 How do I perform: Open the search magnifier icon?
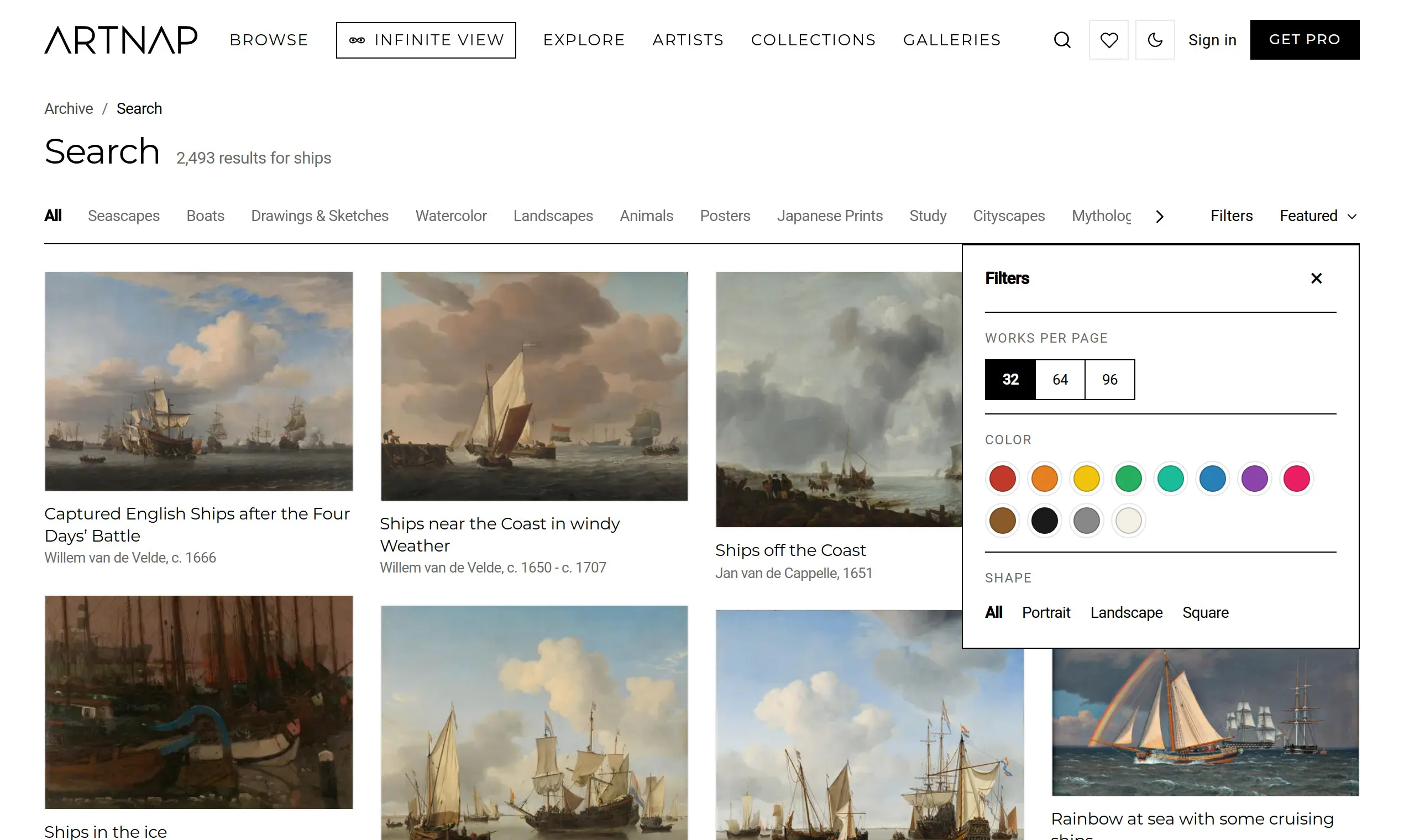point(1062,40)
